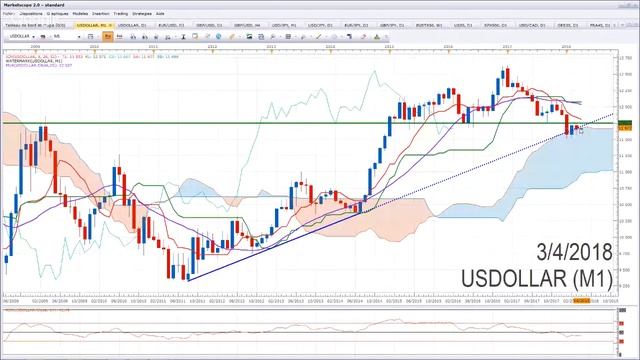Close the active USDOLLAR, M1 tab

coord(110,25)
